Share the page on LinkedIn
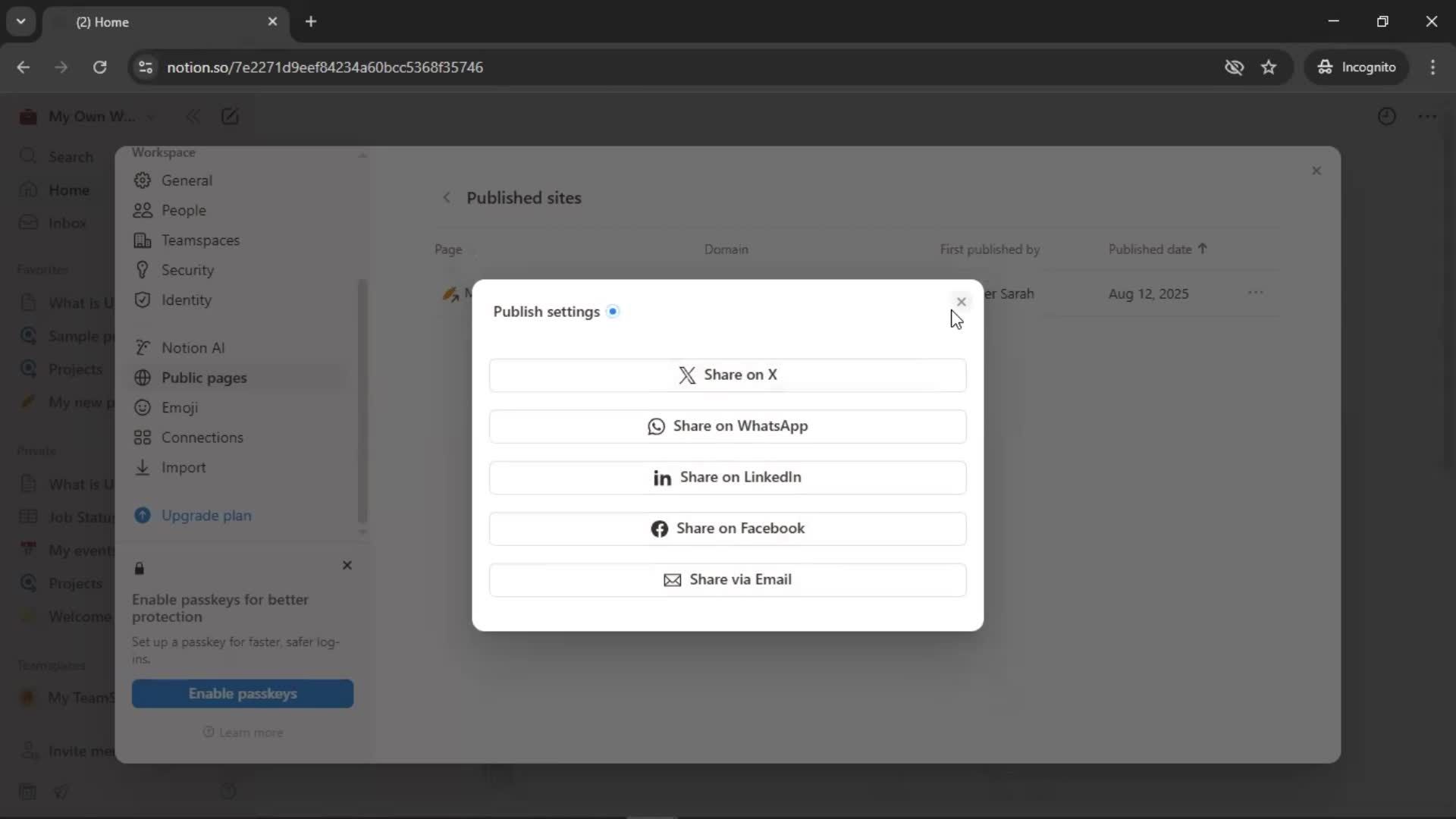 [x=727, y=477]
